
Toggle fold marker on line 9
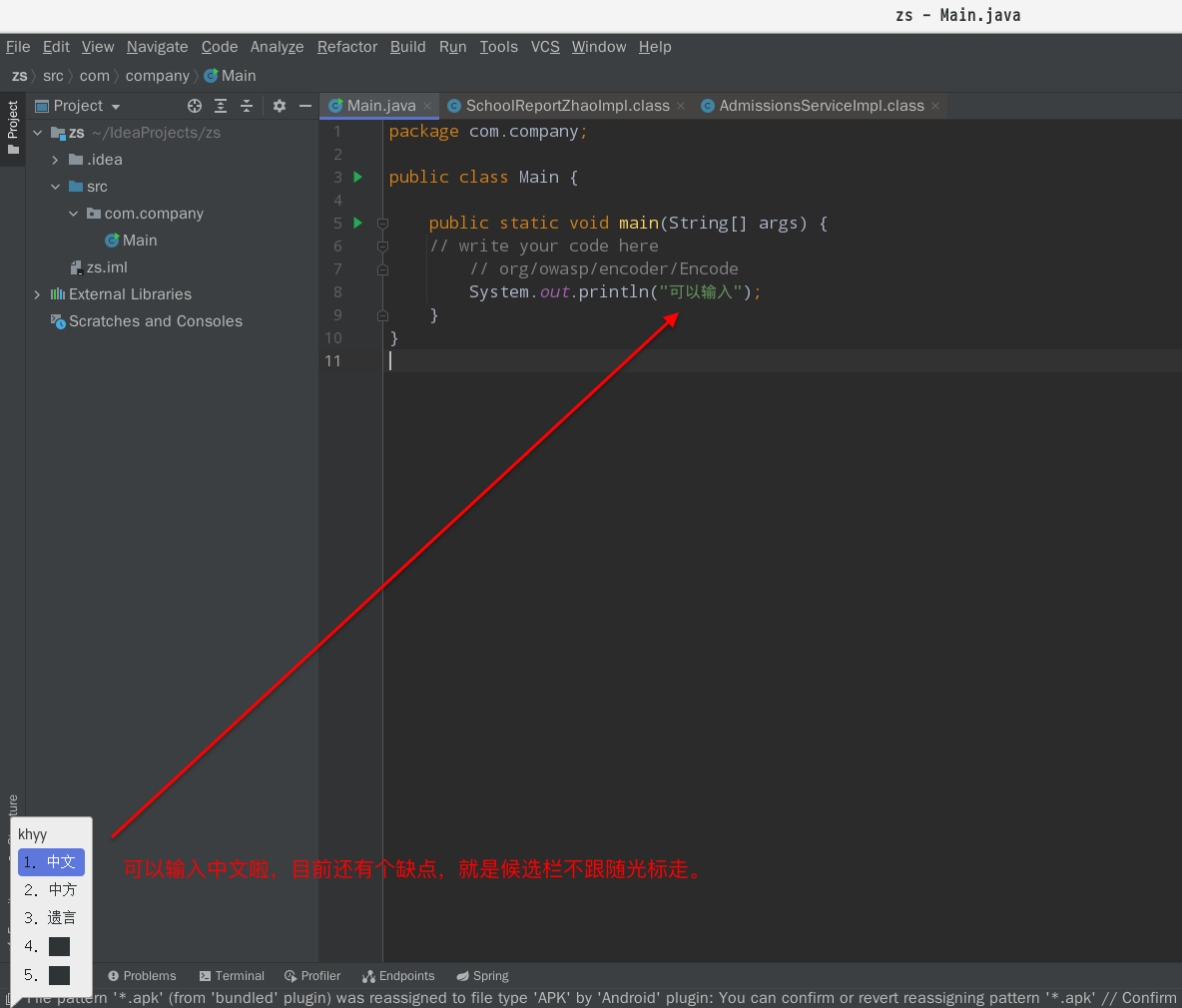click(383, 315)
